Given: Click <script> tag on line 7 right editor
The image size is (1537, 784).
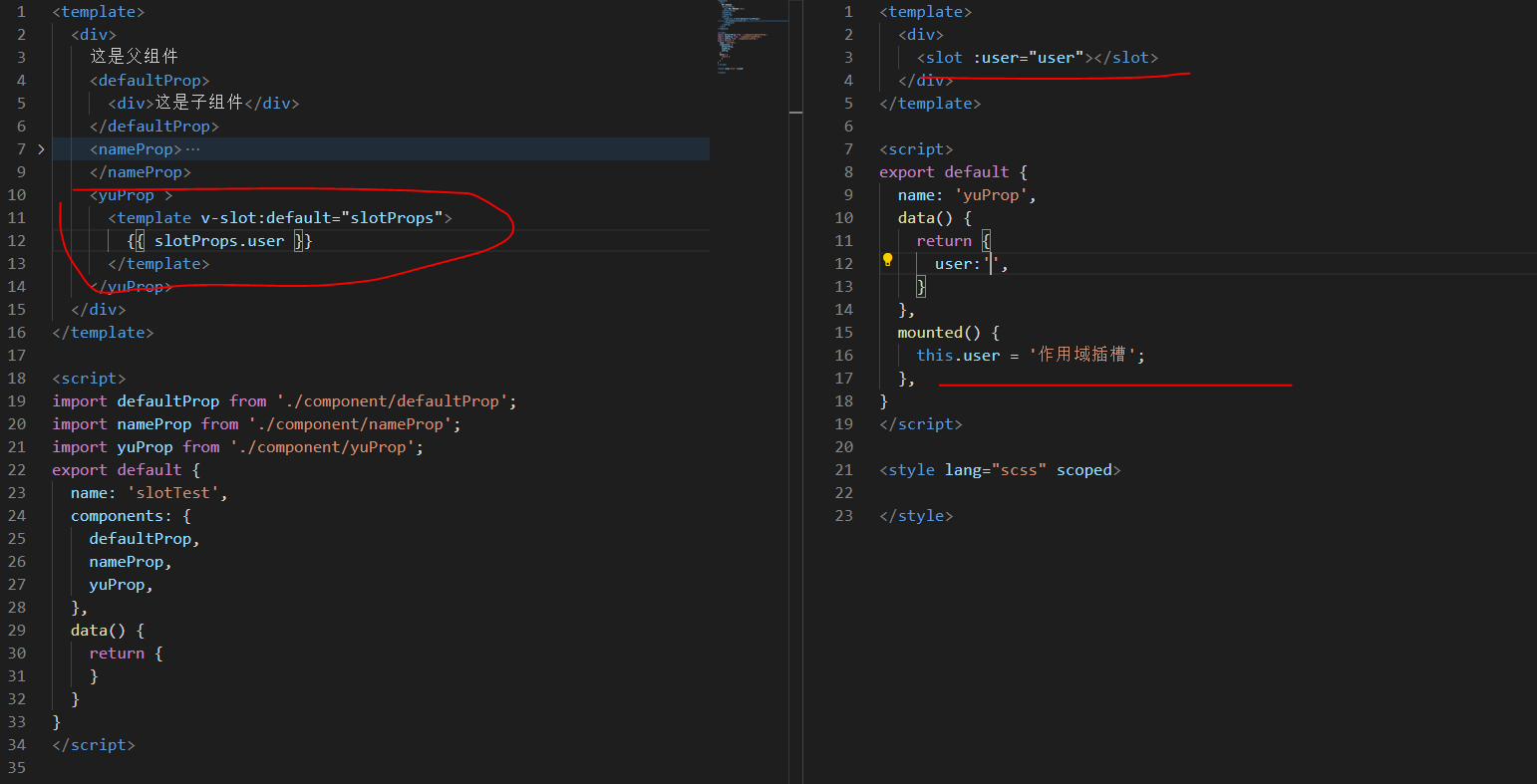Looking at the screenshot, I should tap(916, 148).
